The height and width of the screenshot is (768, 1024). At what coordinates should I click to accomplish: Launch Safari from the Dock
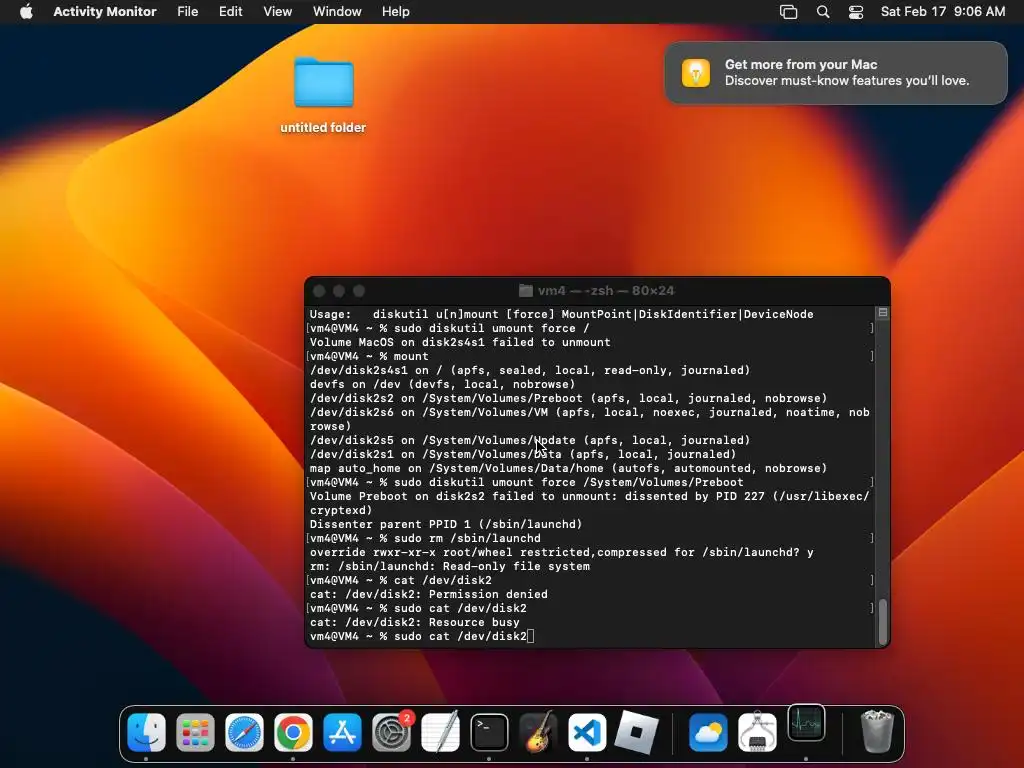[x=244, y=732]
